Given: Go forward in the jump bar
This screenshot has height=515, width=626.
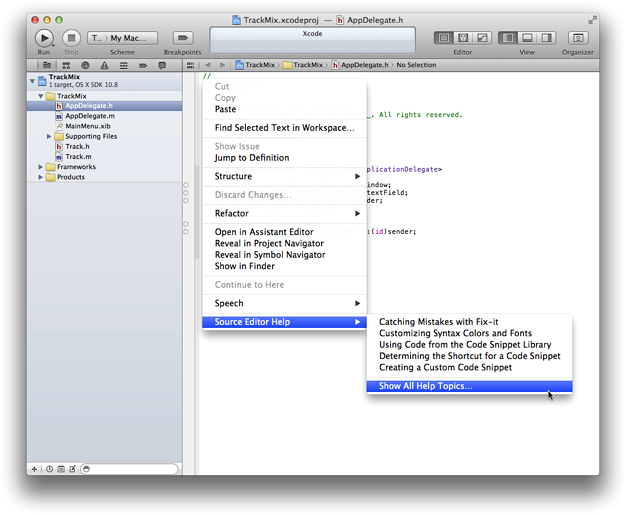Looking at the screenshot, I should 222,65.
